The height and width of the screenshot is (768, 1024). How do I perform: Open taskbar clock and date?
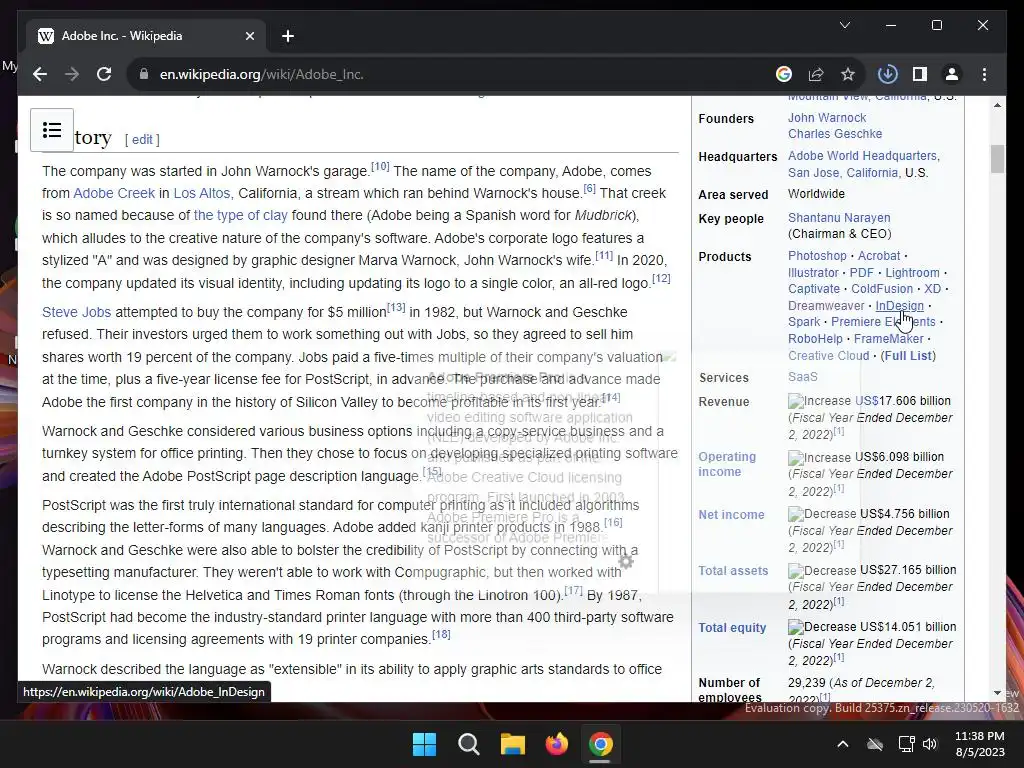(980, 744)
